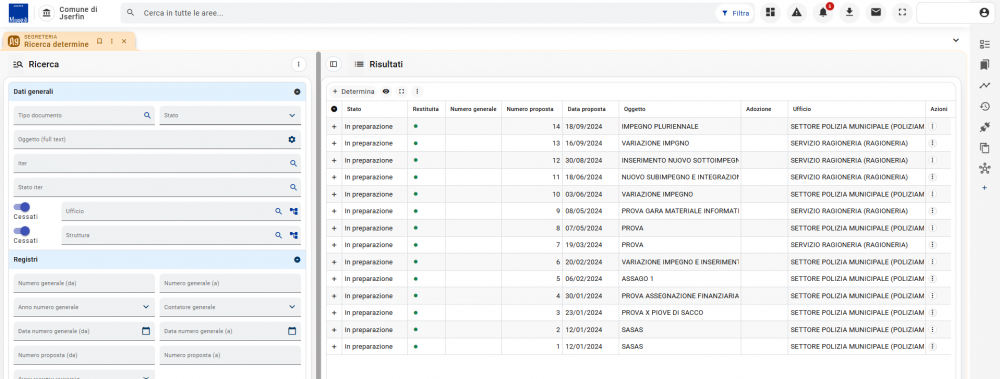This screenshot has height=379, width=1000.
Task: Open the right sidebar bookmarks icon
Action: click(x=985, y=64)
